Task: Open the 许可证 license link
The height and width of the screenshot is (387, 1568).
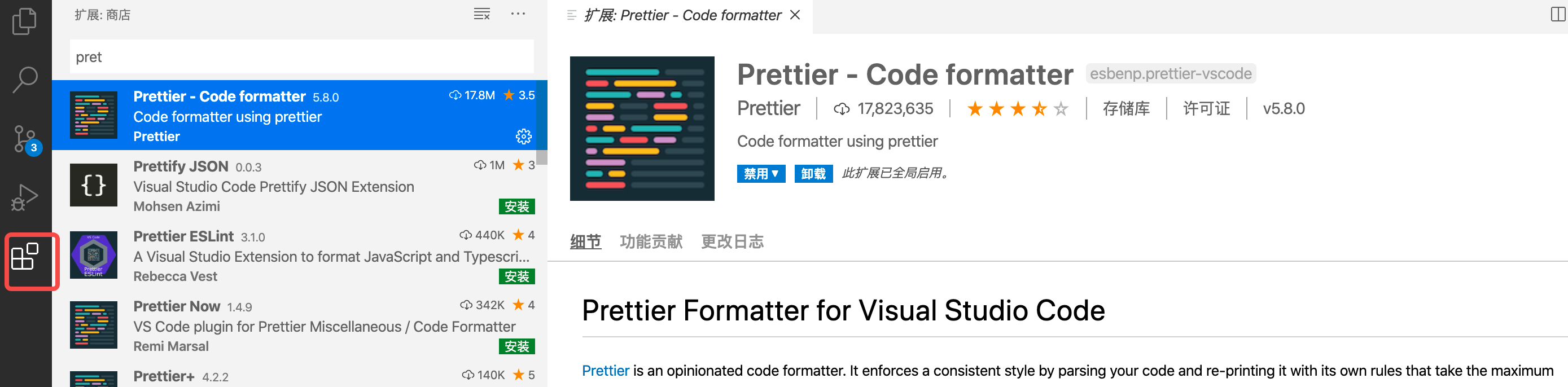Action: [x=1206, y=109]
